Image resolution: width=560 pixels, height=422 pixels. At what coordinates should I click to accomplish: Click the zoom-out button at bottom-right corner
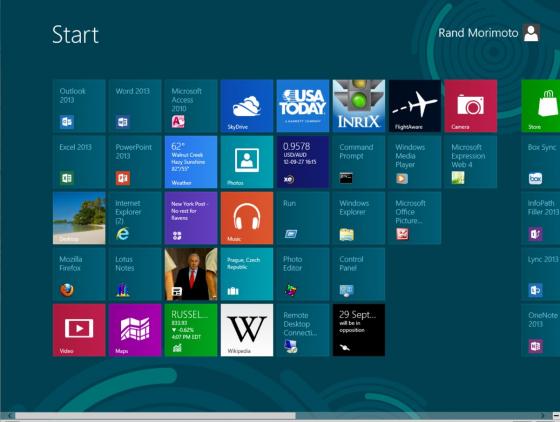click(556, 416)
